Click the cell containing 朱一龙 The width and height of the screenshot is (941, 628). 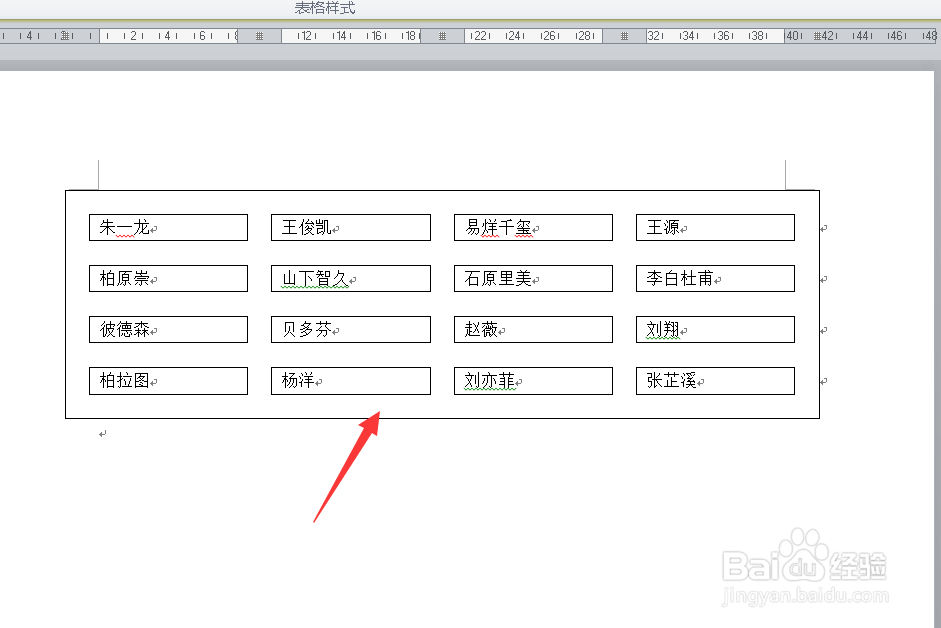pos(168,228)
